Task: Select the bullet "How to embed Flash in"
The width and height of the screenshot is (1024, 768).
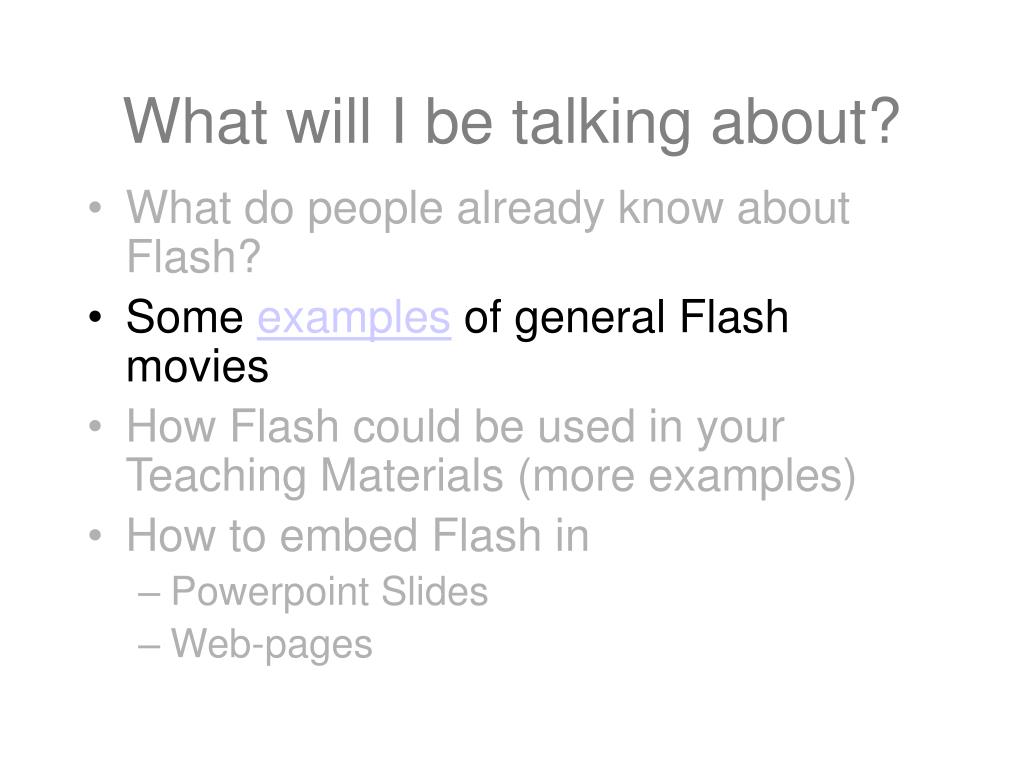Action: pyautogui.click(x=358, y=536)
